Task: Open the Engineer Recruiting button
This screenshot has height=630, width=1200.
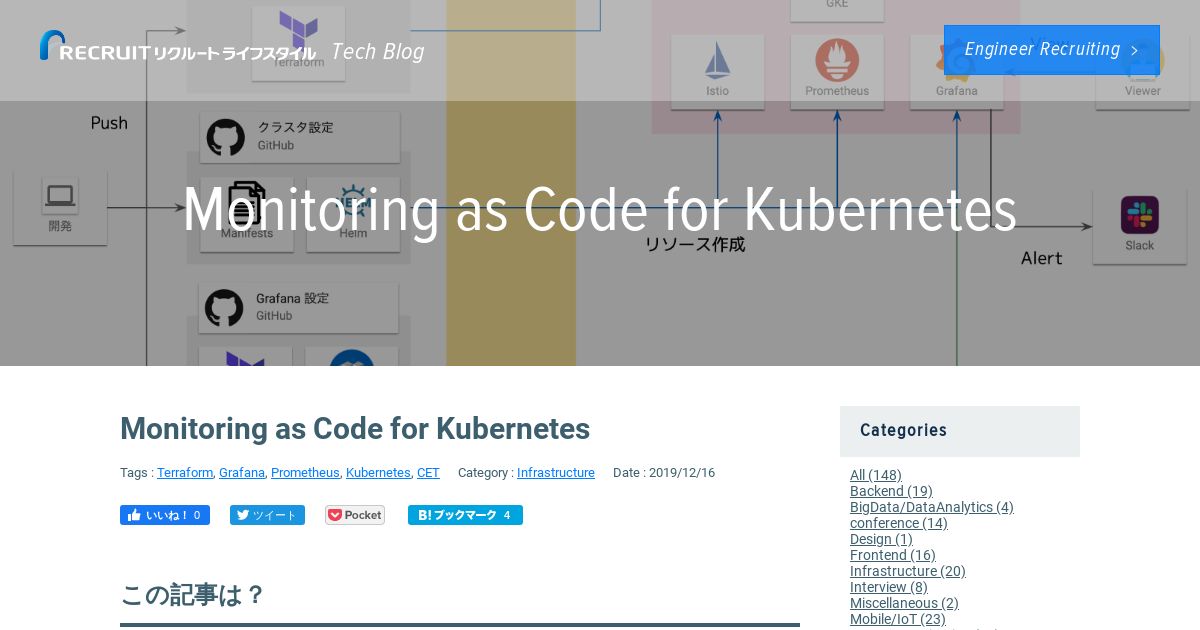Action: point(1052,50)
